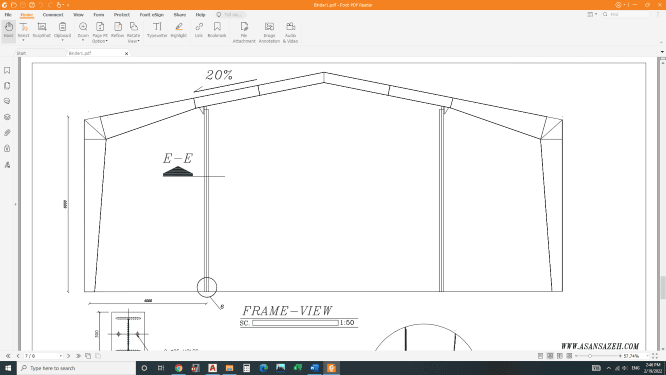The width and height of the screenshot is (666, 375).
Task: Go to last page
Action: 78,356
